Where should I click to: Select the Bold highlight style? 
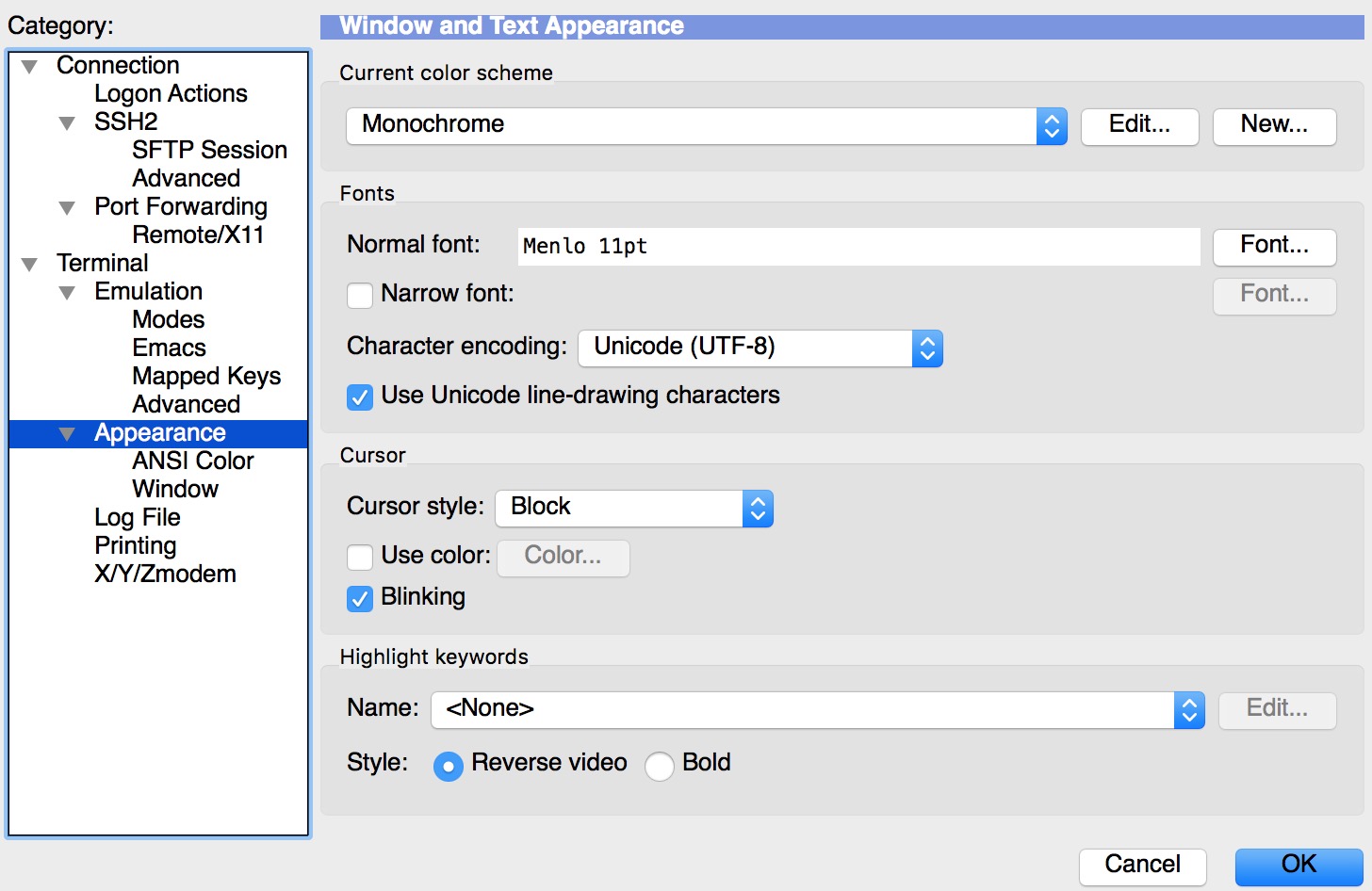660,765
